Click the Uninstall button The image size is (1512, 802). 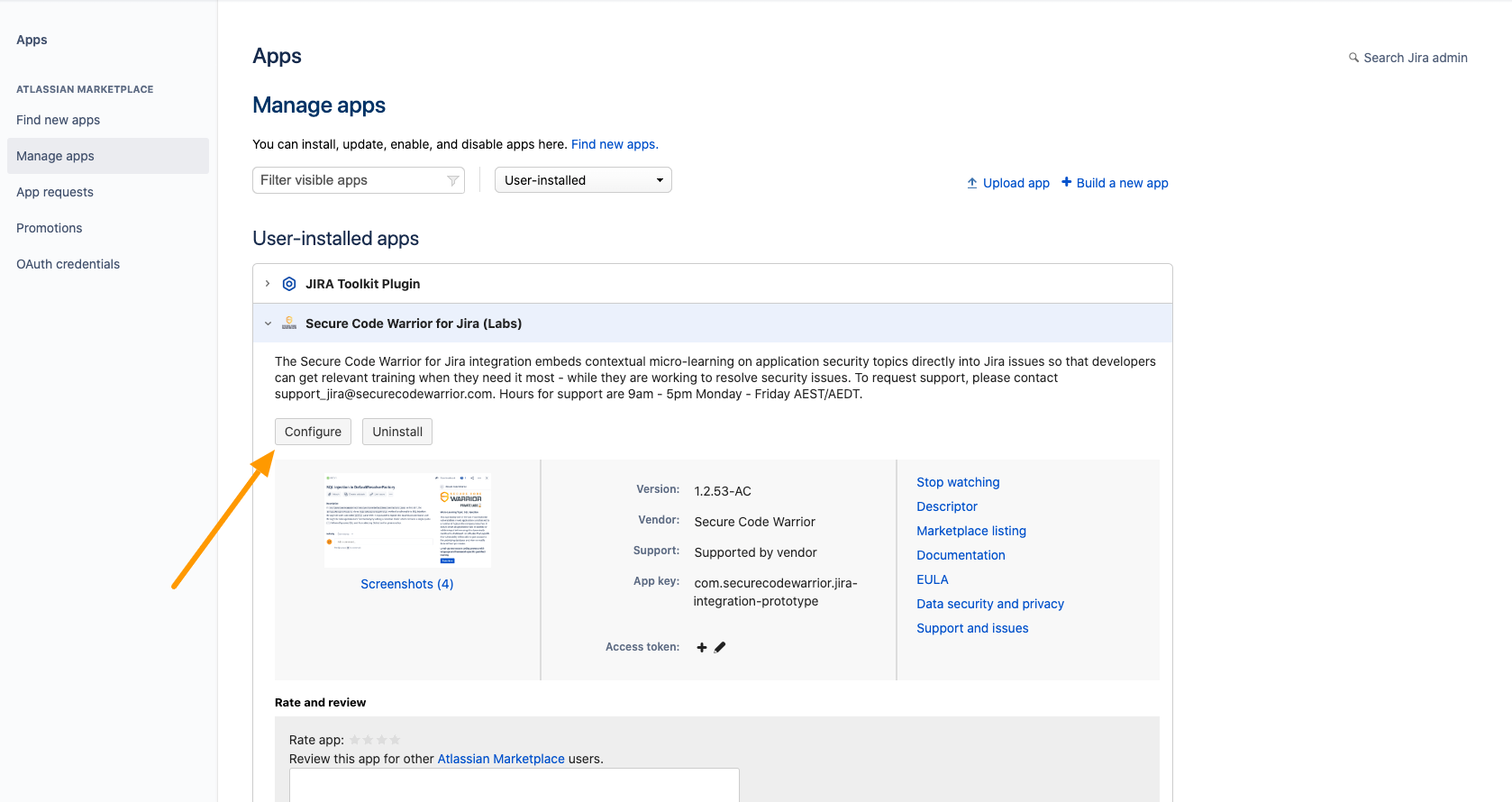[397, 432]
